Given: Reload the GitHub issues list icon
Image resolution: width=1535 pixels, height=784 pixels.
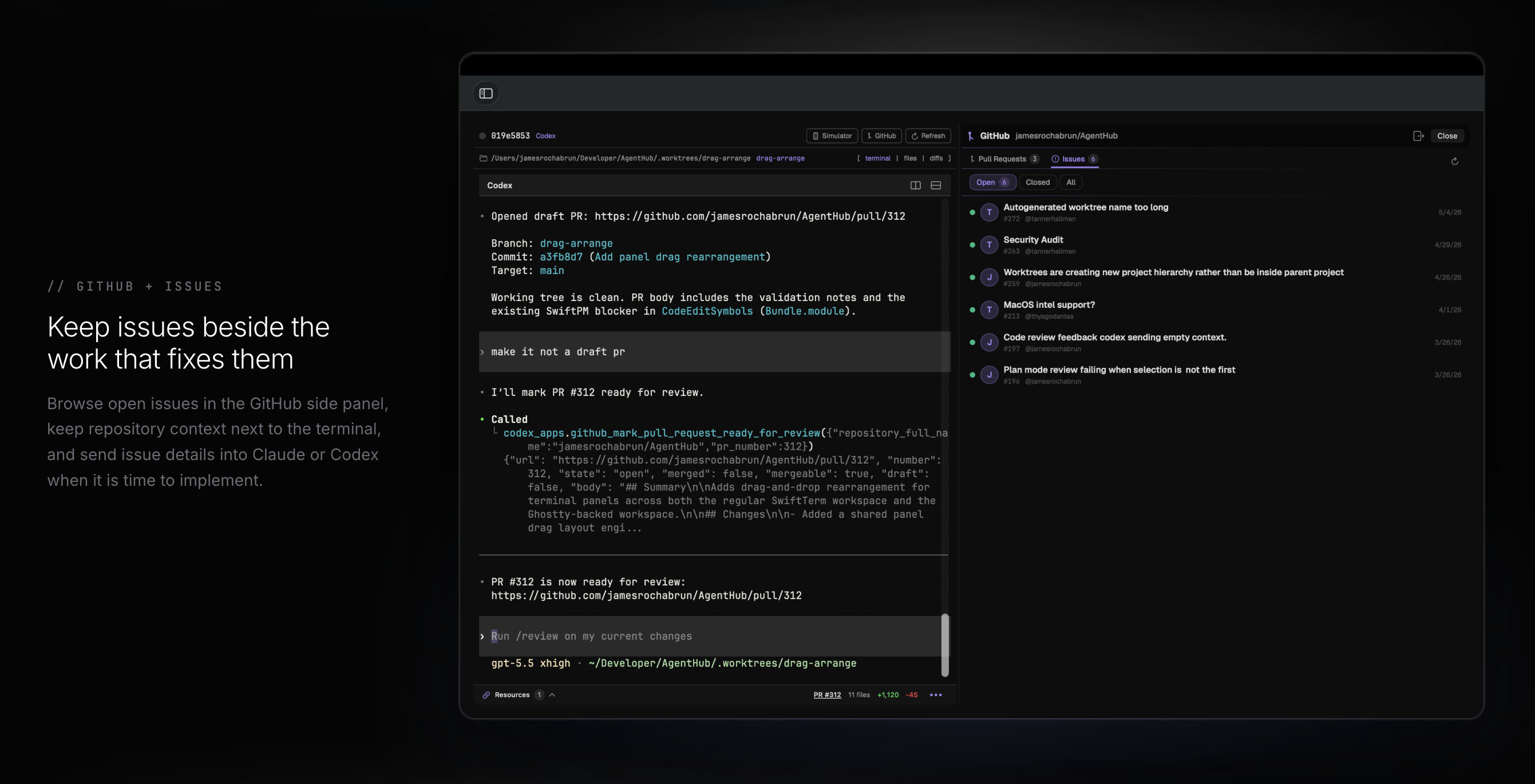Looking at the screenshot, I should tap(1454, 161).
